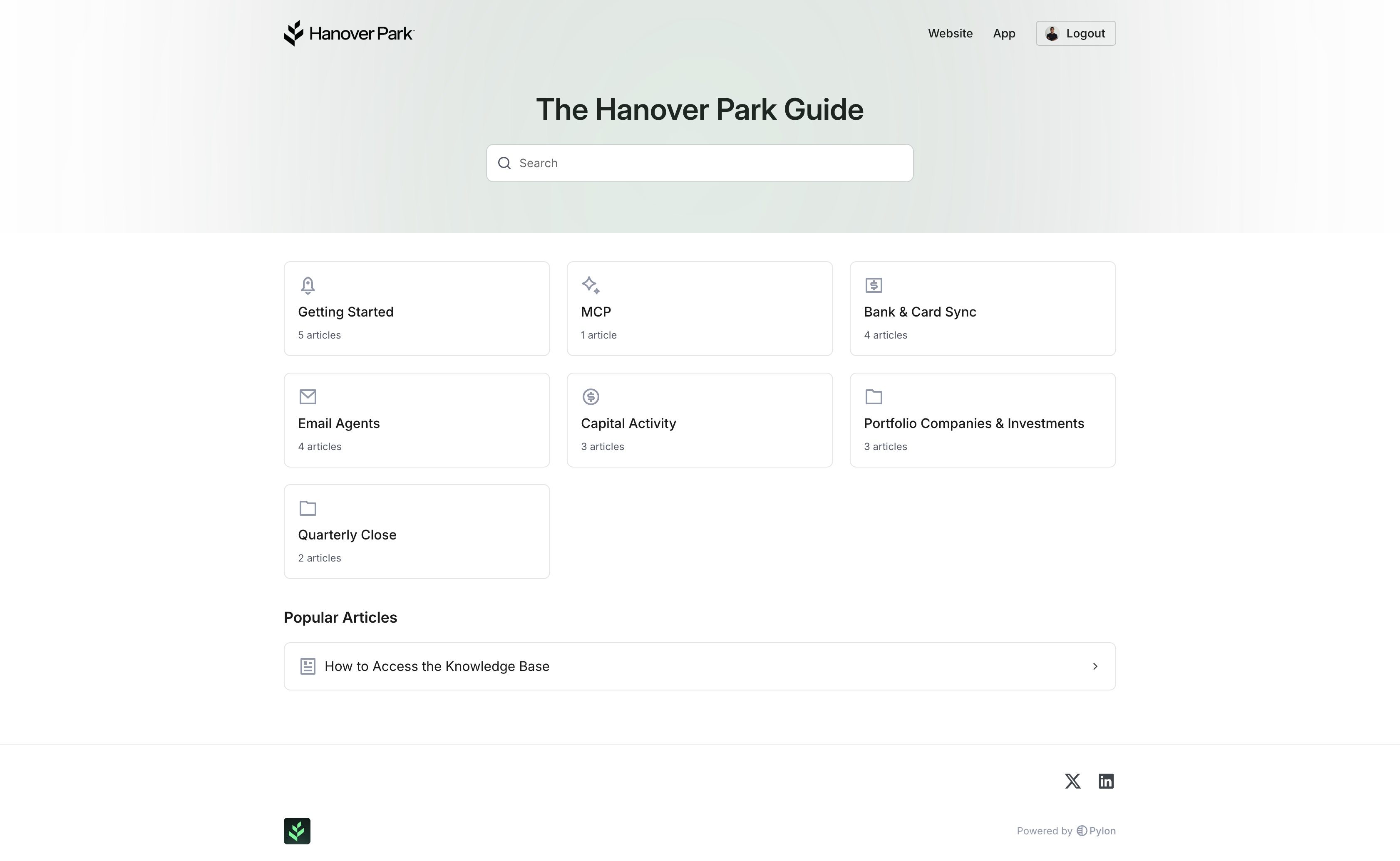Open the LinkedIn social link
This screenshot has width=1400, height=861.
[x=1106, y=781]
